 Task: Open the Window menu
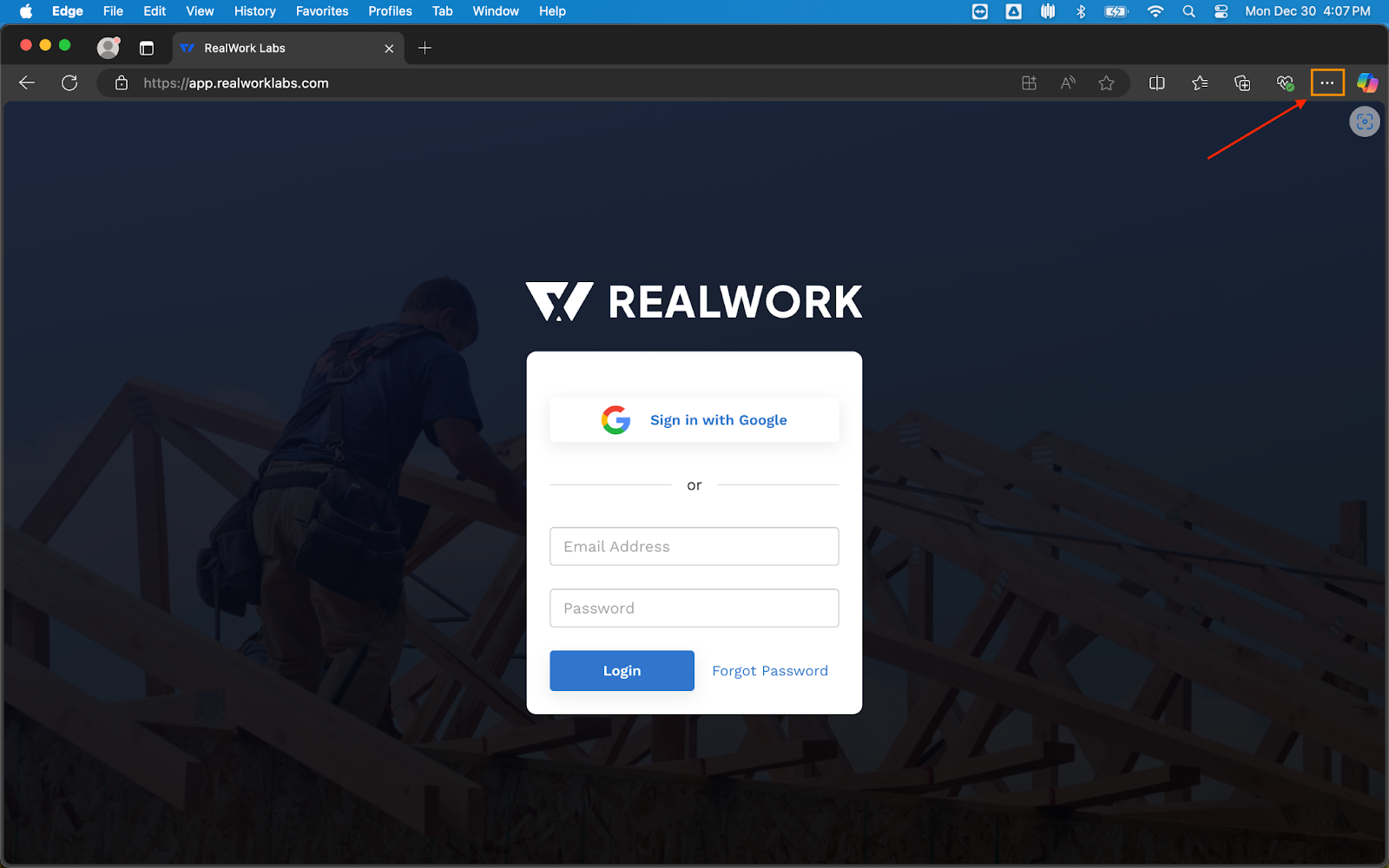[496, 11]
